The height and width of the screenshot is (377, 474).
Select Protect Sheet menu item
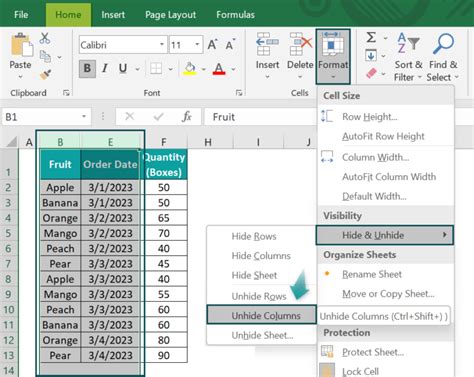(386, 352)
